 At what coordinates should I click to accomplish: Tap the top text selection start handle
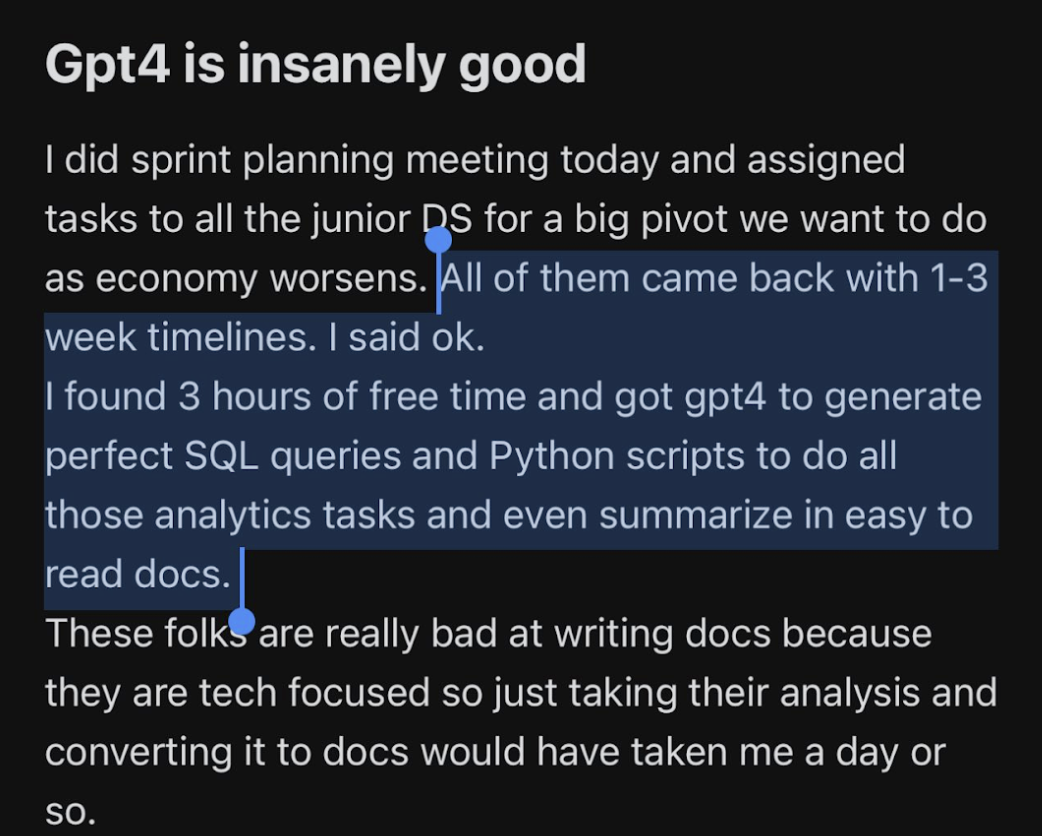coord(438,240)
